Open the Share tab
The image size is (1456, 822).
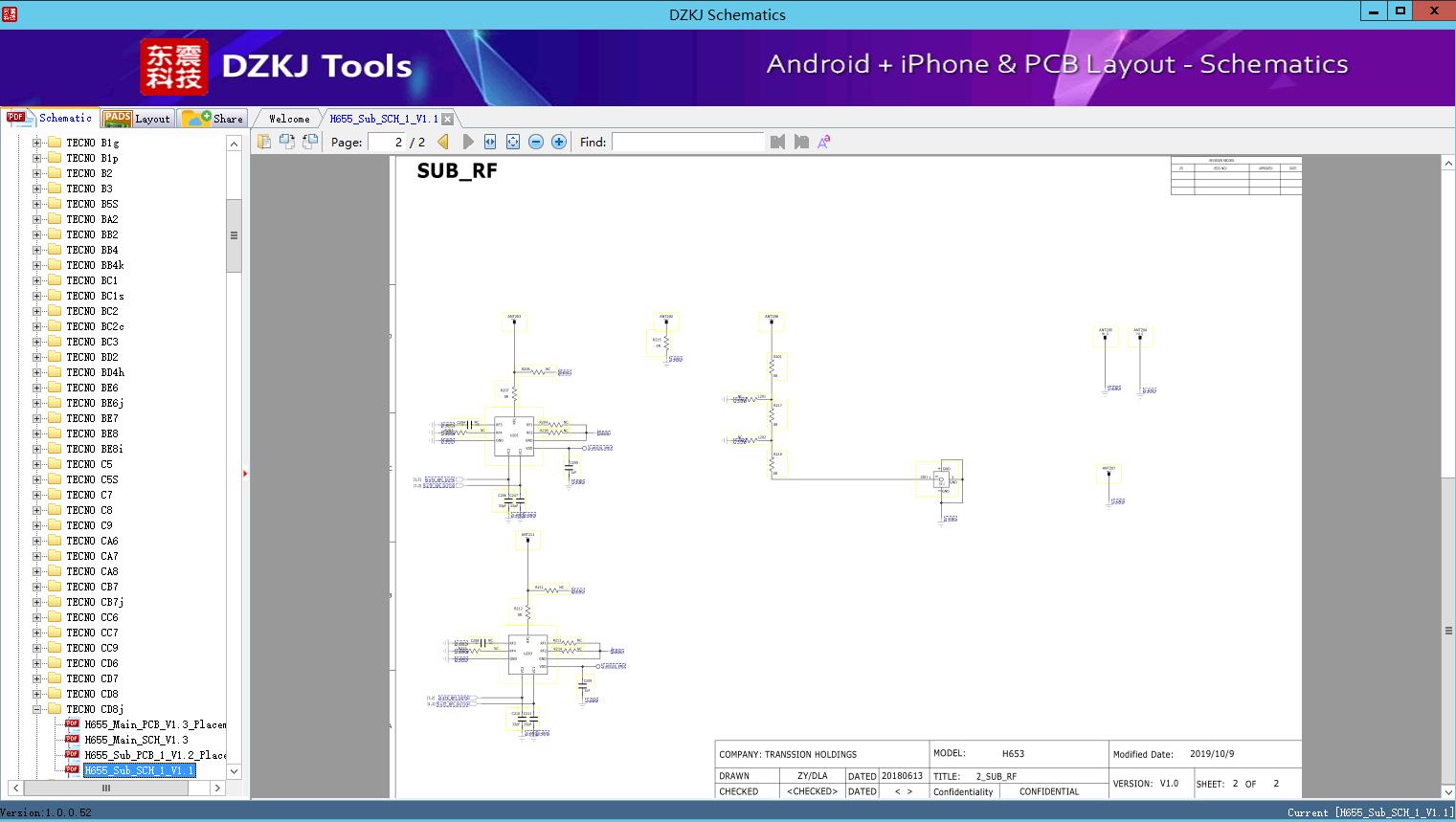(213, 119)
